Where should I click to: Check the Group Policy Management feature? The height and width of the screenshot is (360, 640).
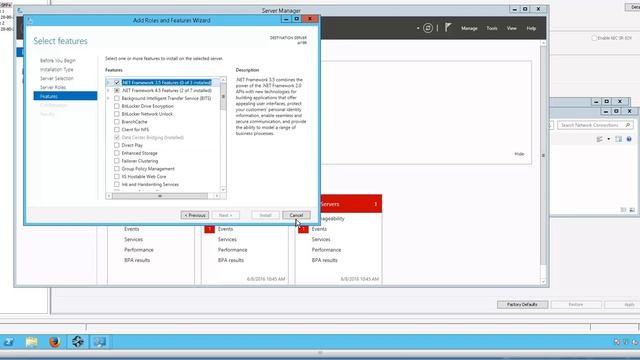pos(117,169)
